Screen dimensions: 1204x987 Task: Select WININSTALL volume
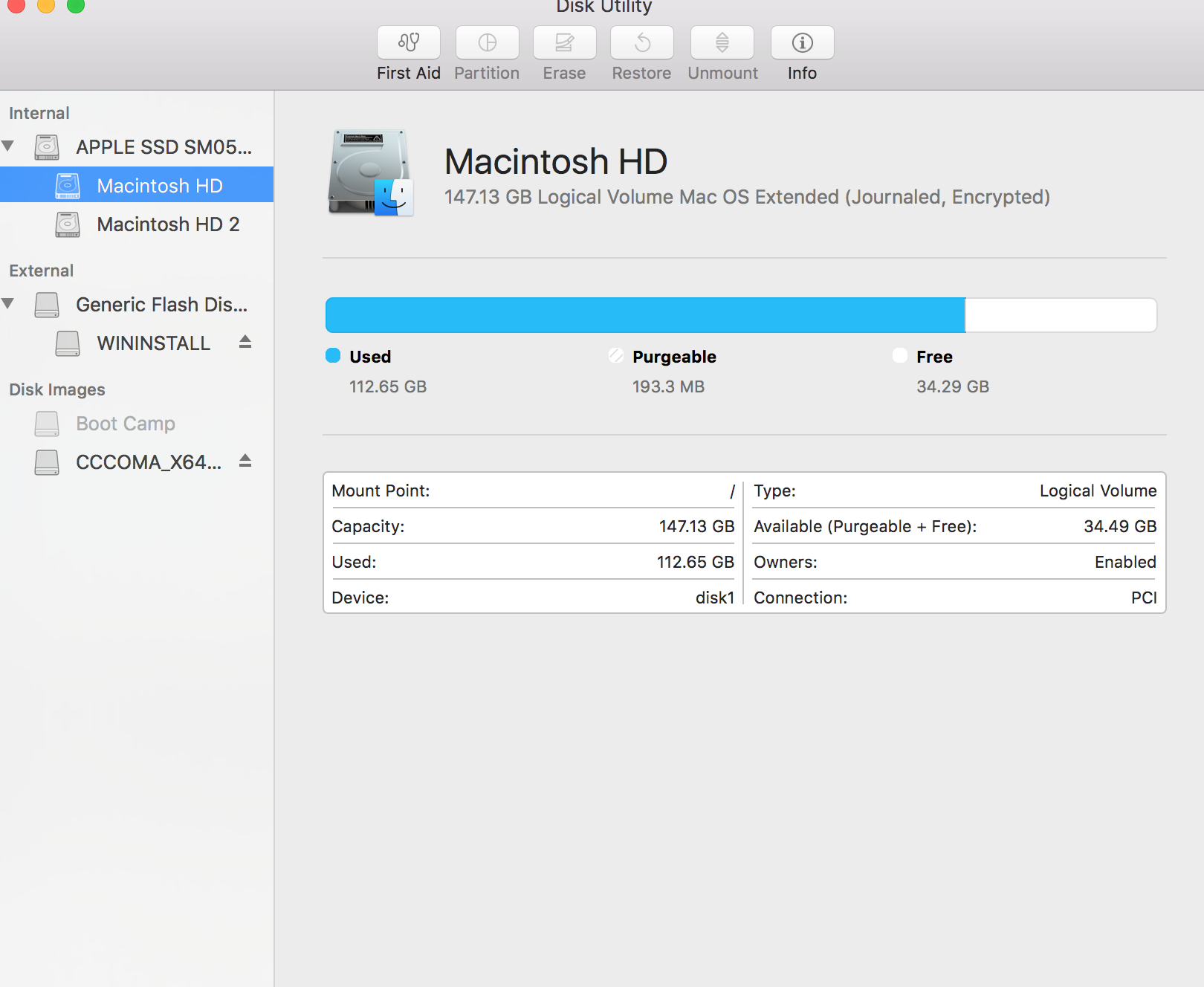pyautogui.click(x=137, y=343)
